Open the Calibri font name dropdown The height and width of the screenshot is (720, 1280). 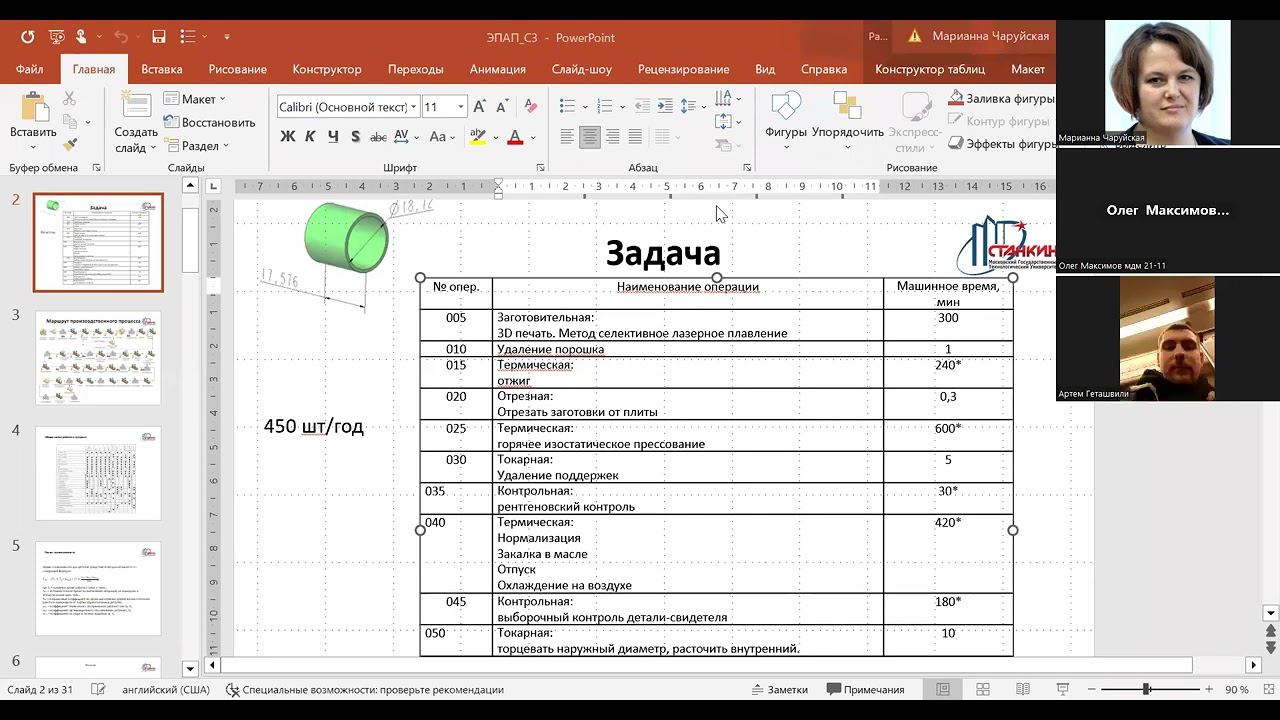click(x=414, y=107)
